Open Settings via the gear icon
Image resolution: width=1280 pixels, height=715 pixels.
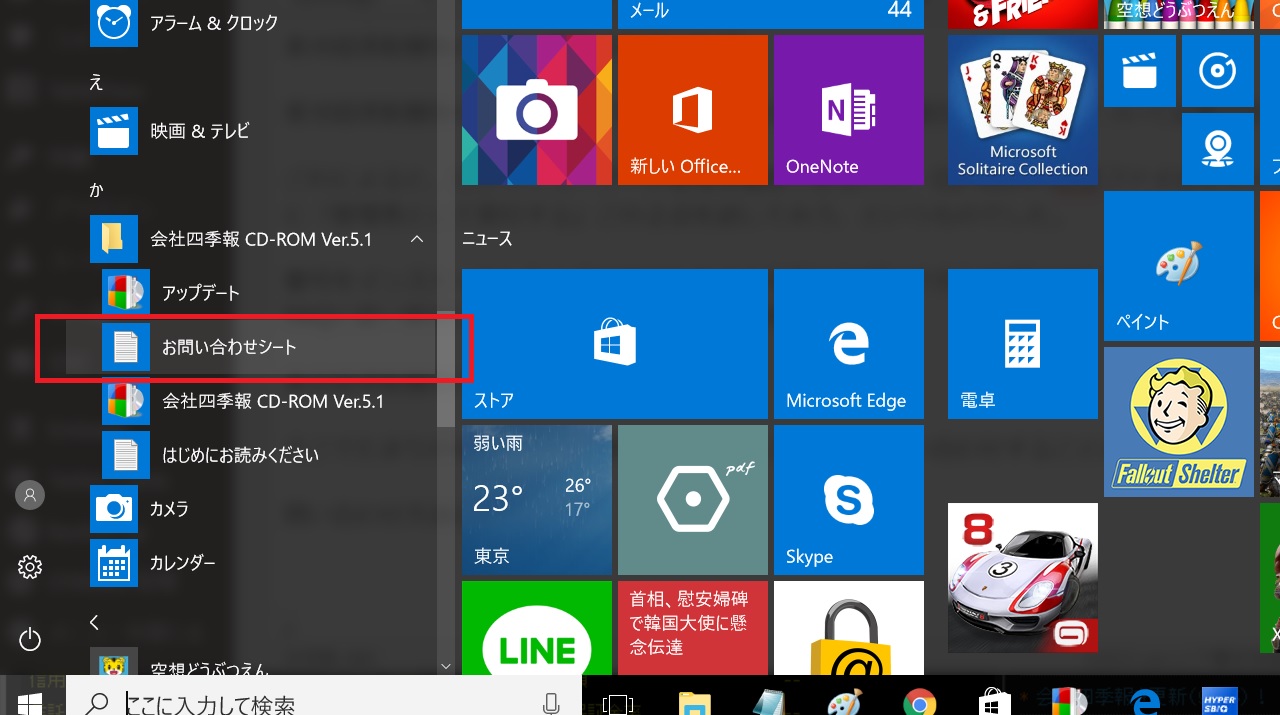pyautogui.click(x=30, y=568)
